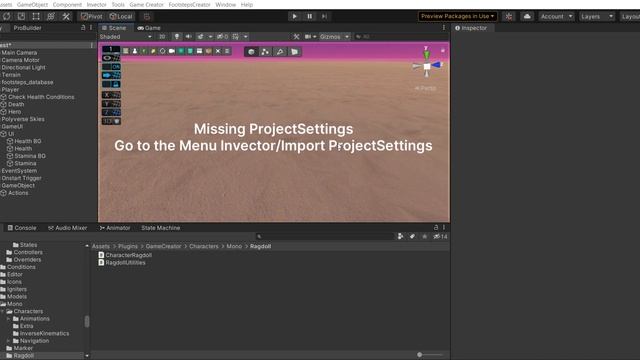Screen dimensions: 640x360
Task: Select ProBuilder Vertex selection mode
Action: click(x=265, y=51)
